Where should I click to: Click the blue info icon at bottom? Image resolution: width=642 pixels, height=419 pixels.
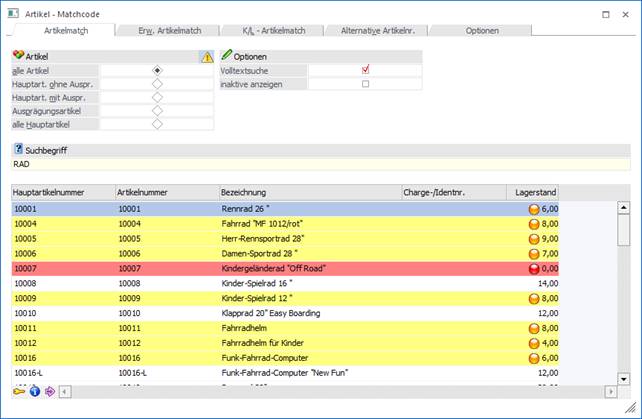coord(33,391)
